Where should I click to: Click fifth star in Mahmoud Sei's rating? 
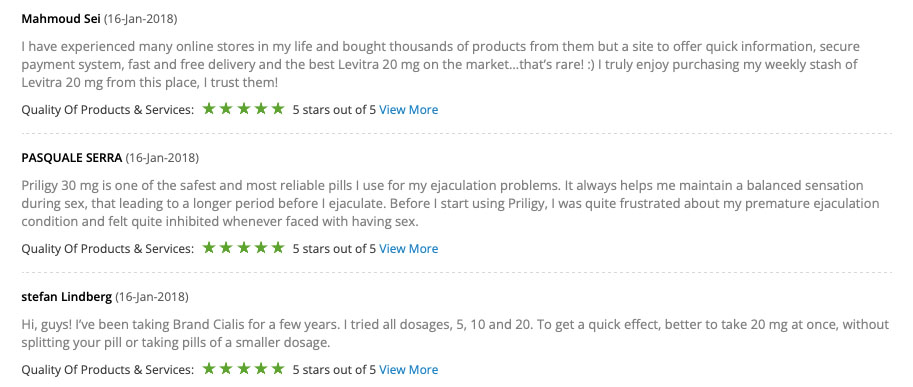click(x=278, y=108)
